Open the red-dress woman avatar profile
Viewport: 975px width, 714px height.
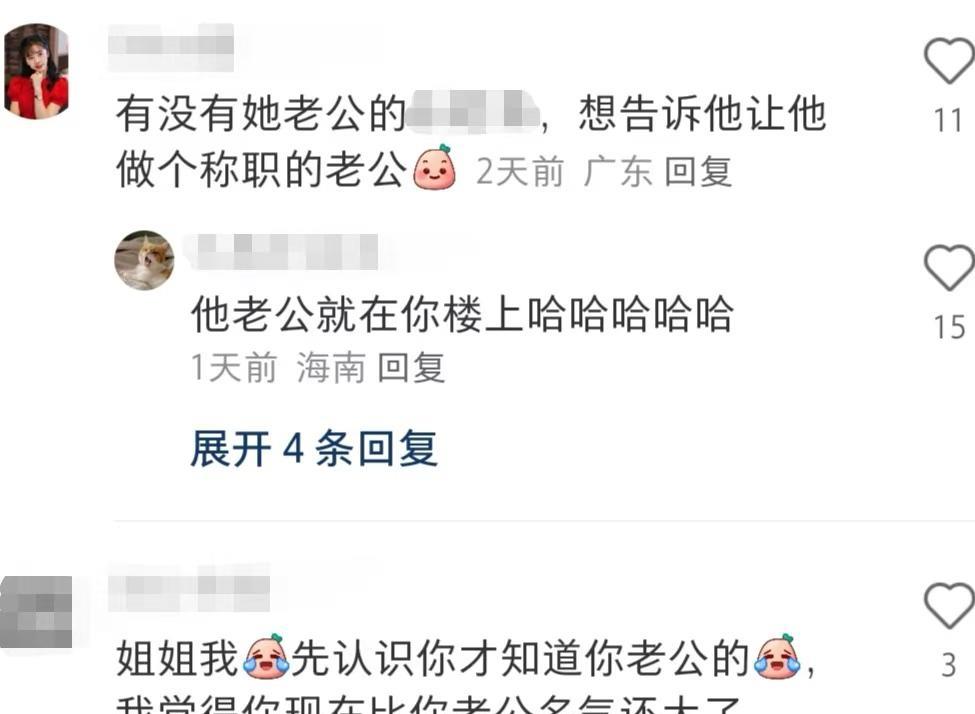37,71
